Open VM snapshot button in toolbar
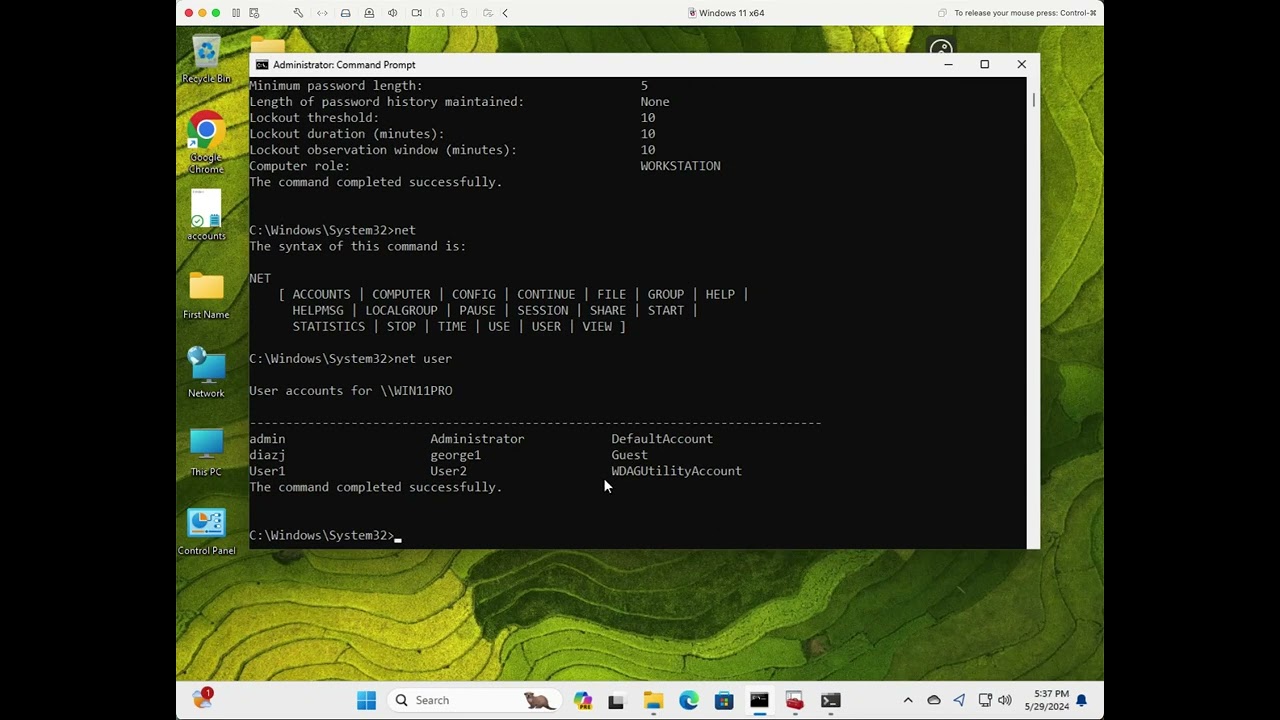This screenshot has width=1280, height=720. click(254, 13)
